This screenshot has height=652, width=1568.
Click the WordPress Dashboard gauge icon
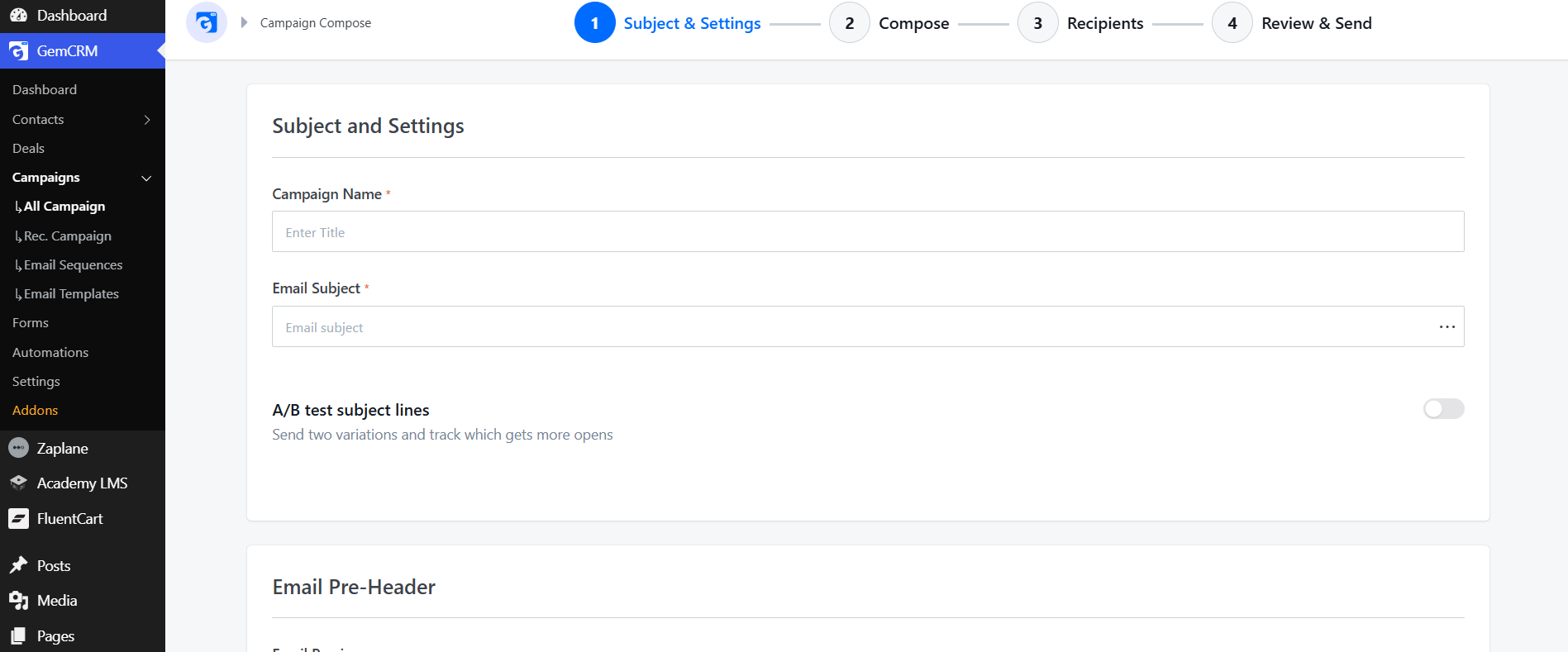[18, 15]
